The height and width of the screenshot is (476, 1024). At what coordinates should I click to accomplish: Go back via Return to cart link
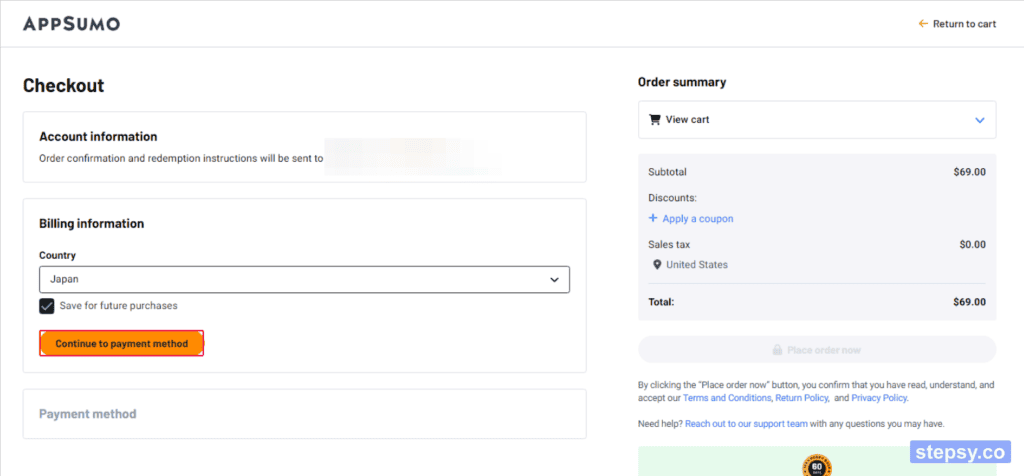(957, 24)
